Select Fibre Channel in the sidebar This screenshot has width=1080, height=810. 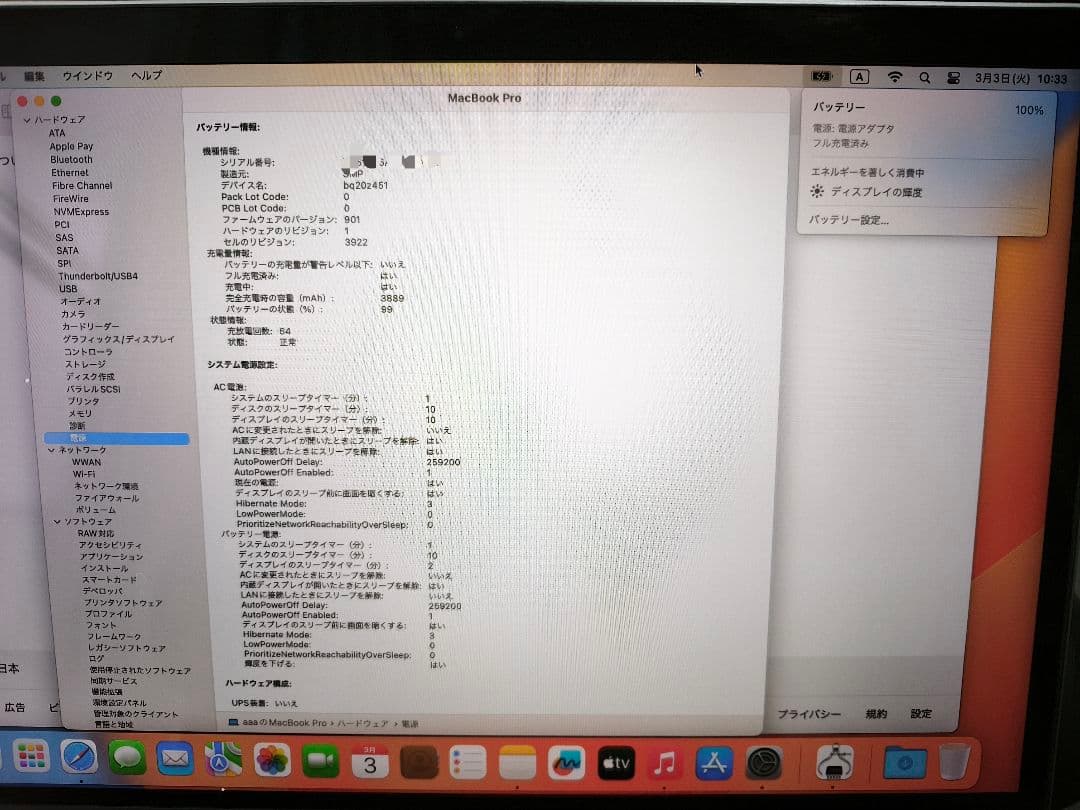(x=82, y=185)
